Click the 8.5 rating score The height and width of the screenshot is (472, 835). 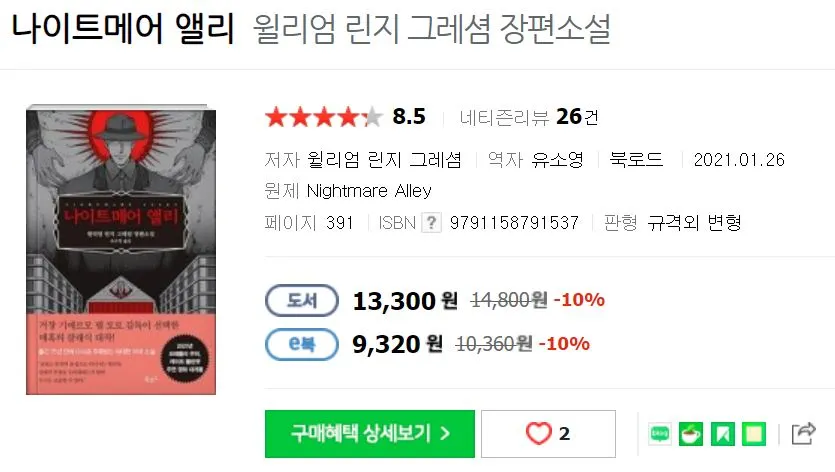(x=409, y=117)
